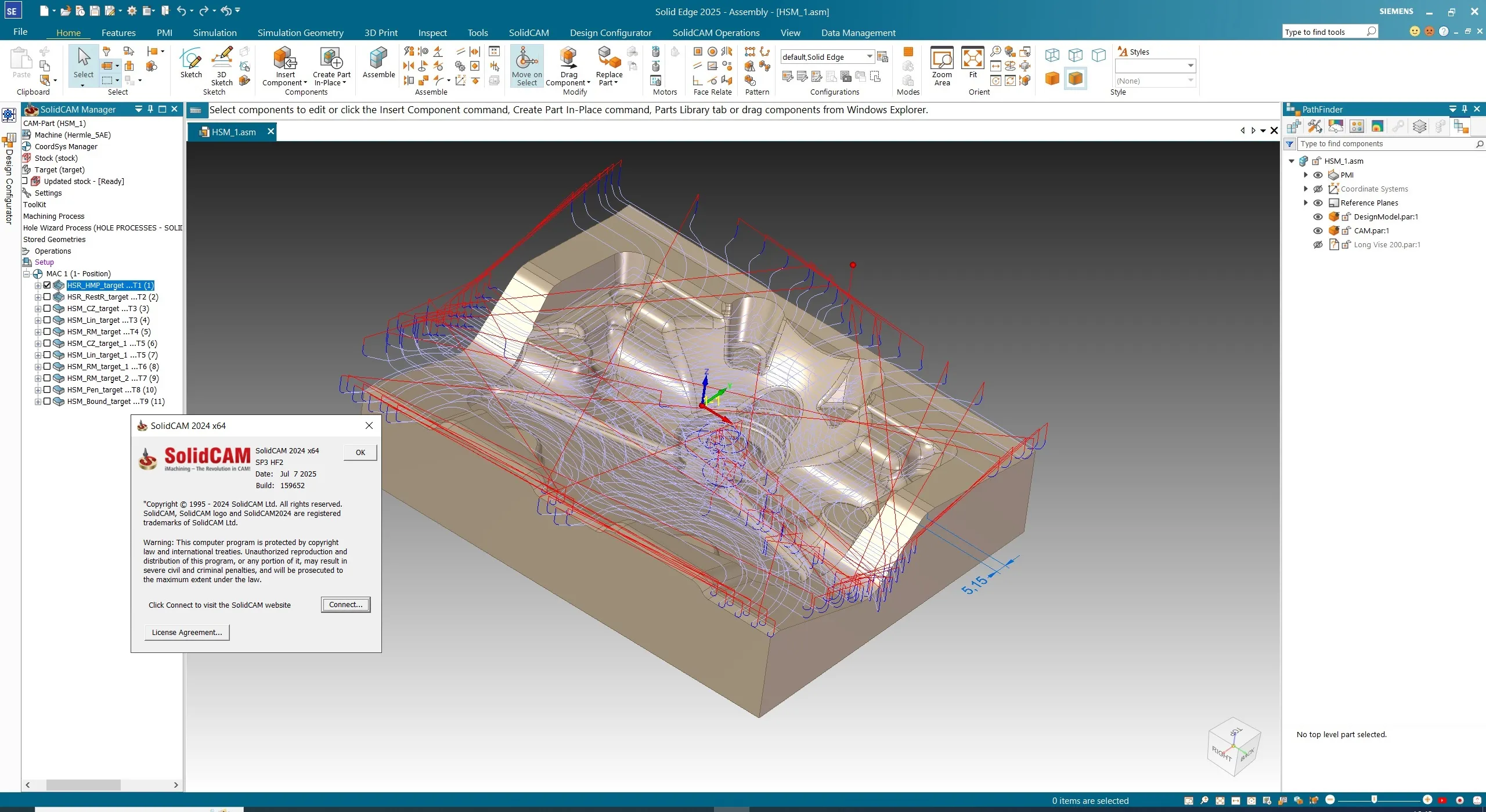The image size is (1486, 812).
Task: Toggle visibility of Coordinate Systems
Action: pyautogui.click(x=1318, y=189)
